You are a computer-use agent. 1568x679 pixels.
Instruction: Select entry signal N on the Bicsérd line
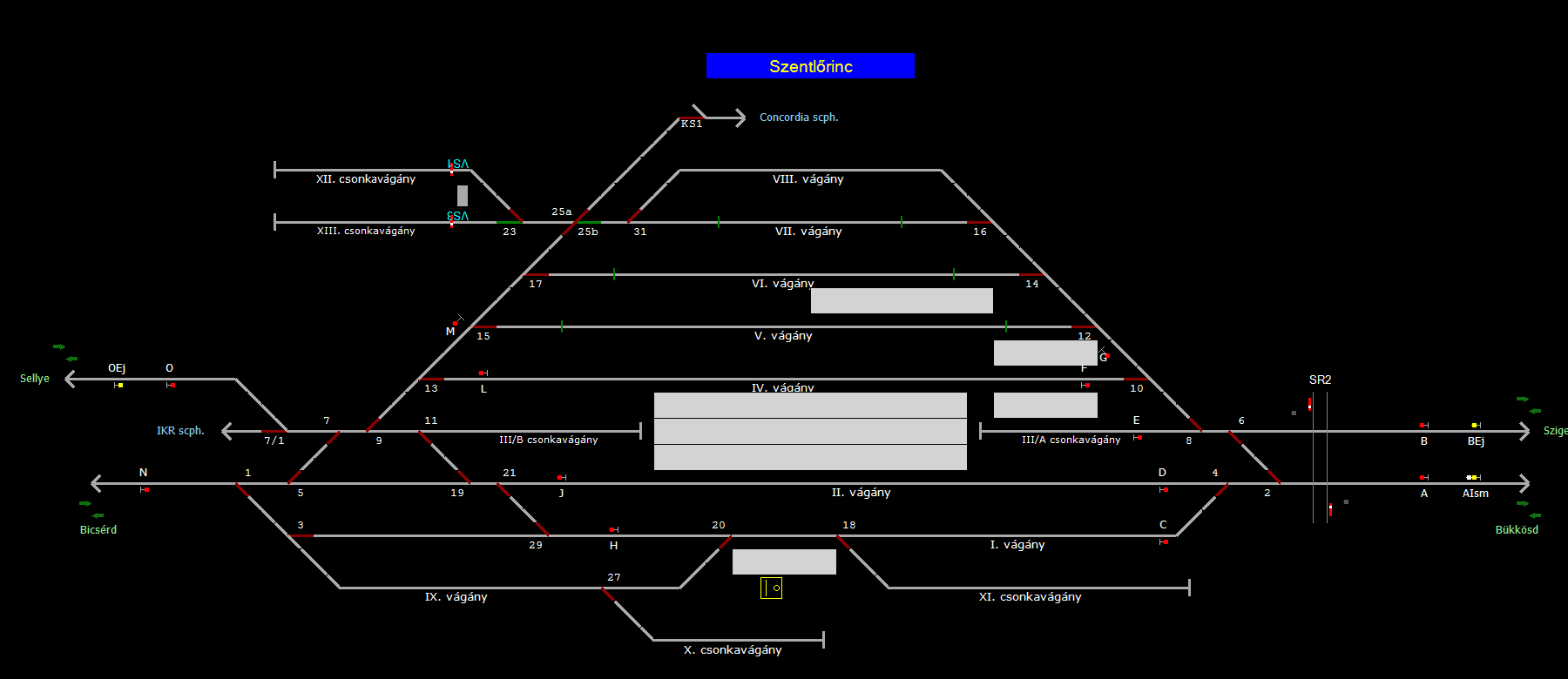[x=145, y=489]
